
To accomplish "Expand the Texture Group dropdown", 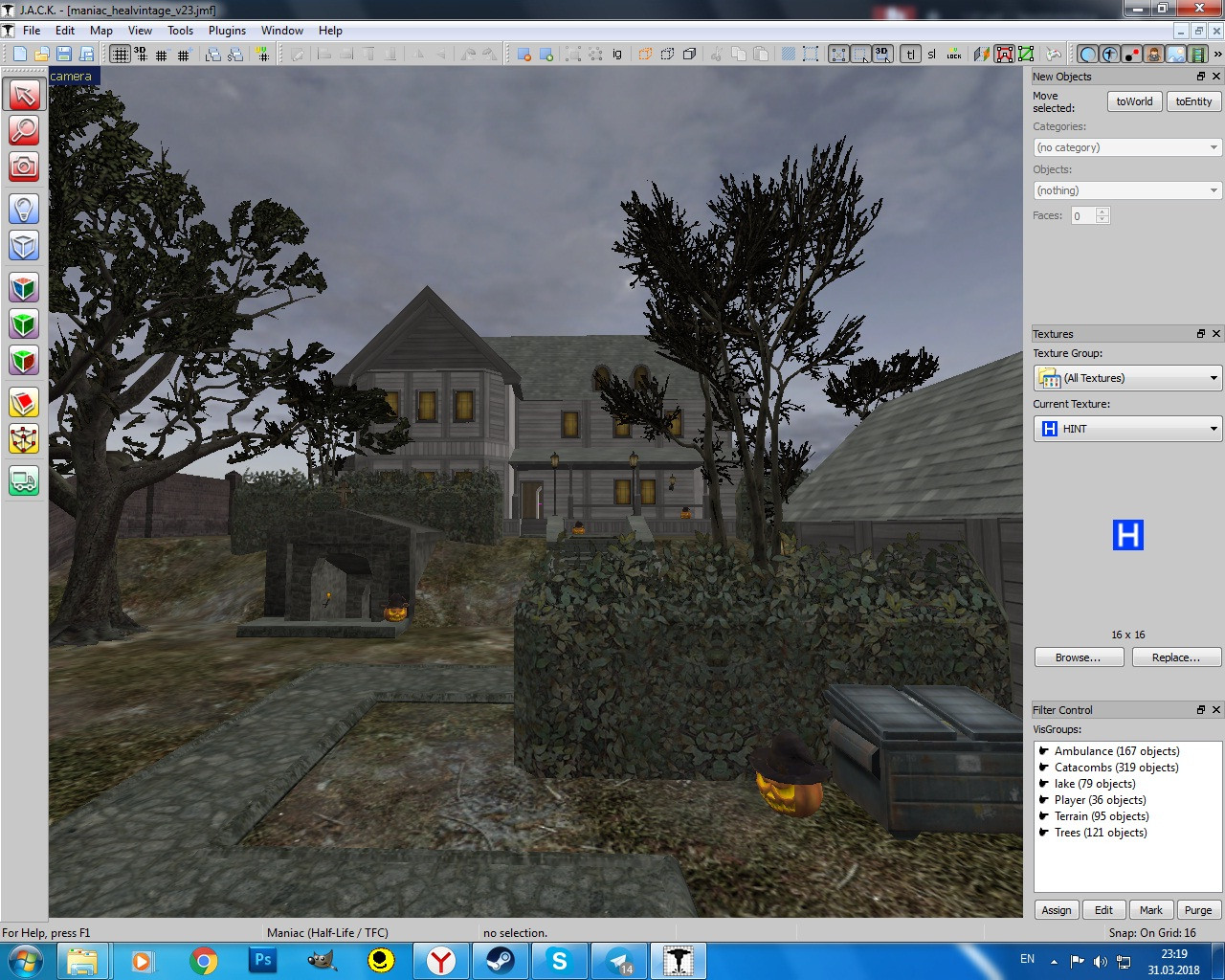I will 1127,378.
